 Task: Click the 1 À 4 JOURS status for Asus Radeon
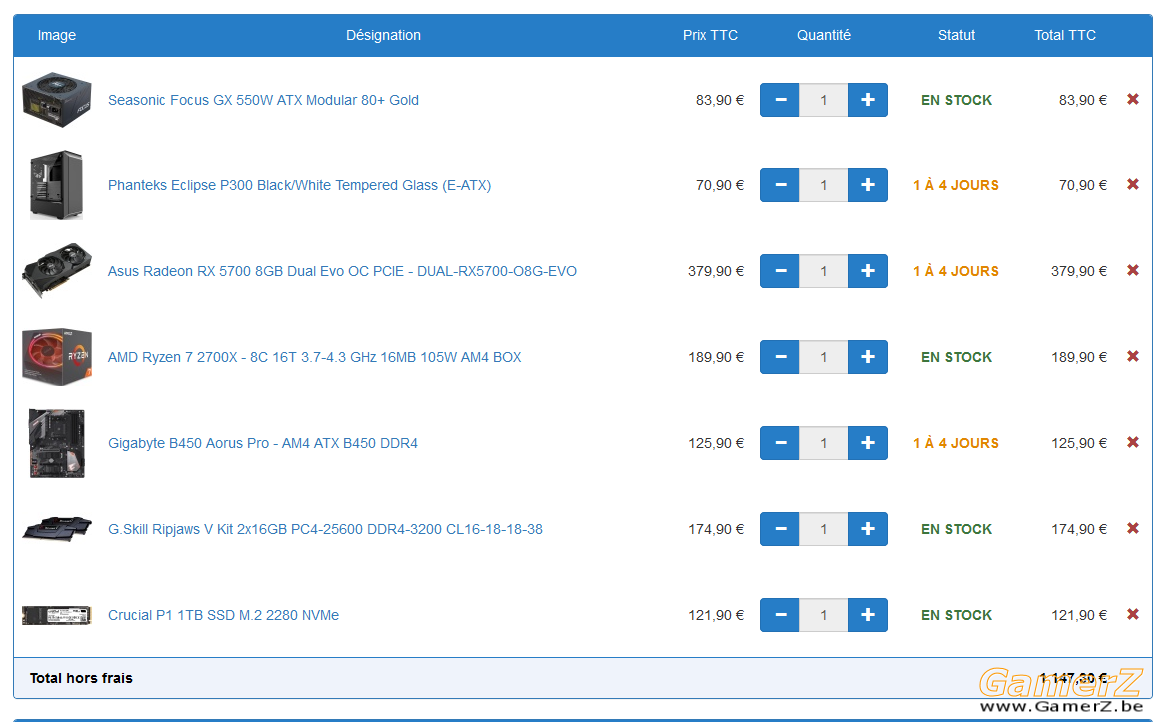point(956,271)
